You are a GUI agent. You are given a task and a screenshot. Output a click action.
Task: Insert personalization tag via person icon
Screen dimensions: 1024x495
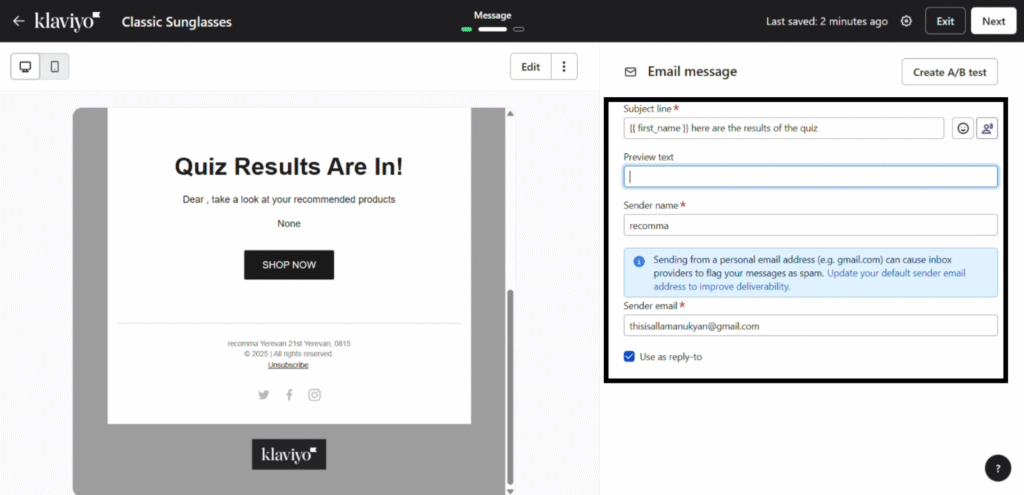click(987, 128)
